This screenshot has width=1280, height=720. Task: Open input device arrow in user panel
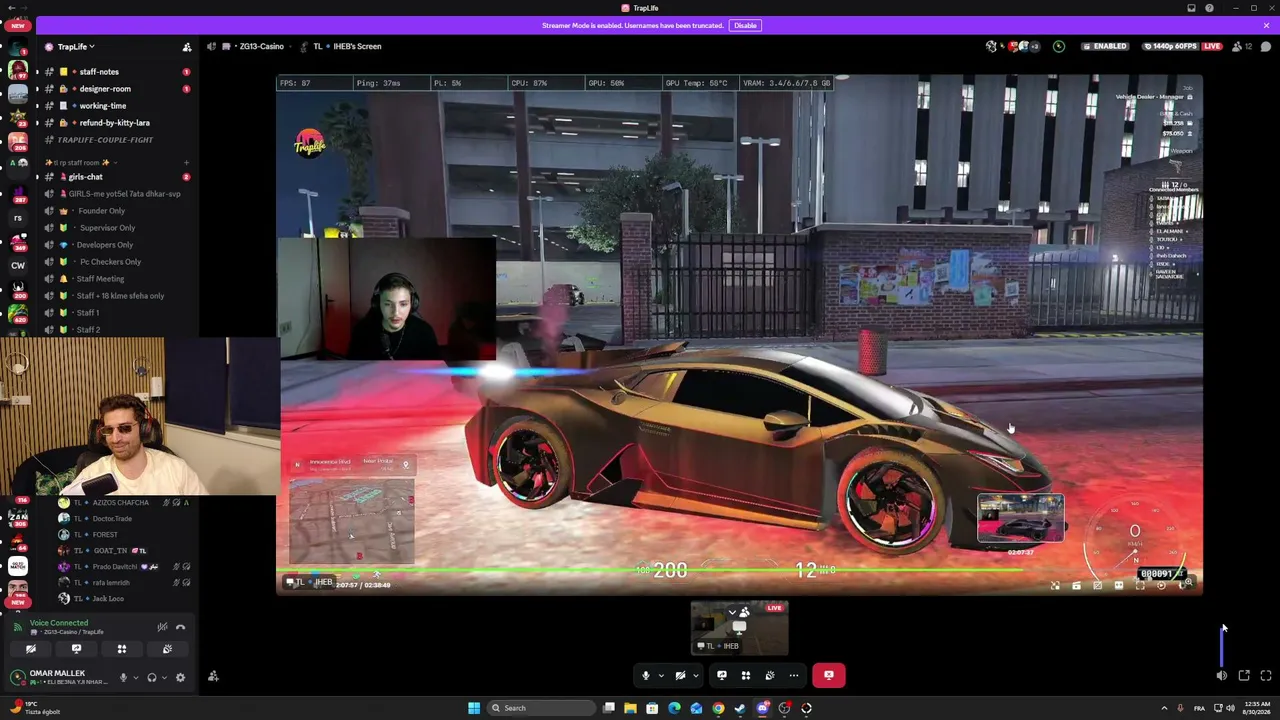click(x=135, y=678)
